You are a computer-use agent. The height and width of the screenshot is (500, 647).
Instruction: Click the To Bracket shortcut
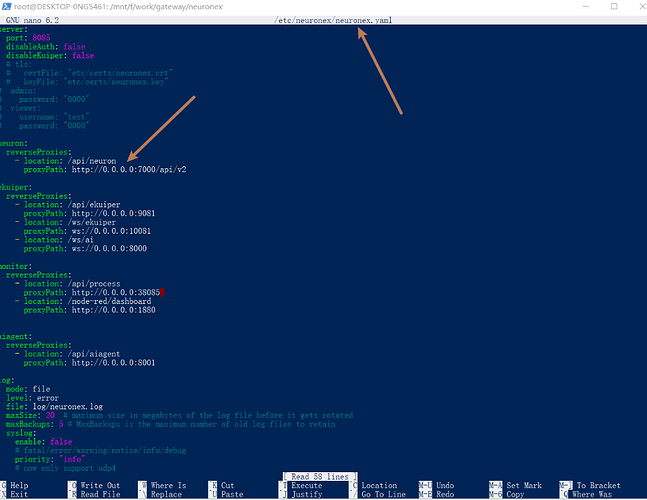pyautogui.click(x=598, y=485)
